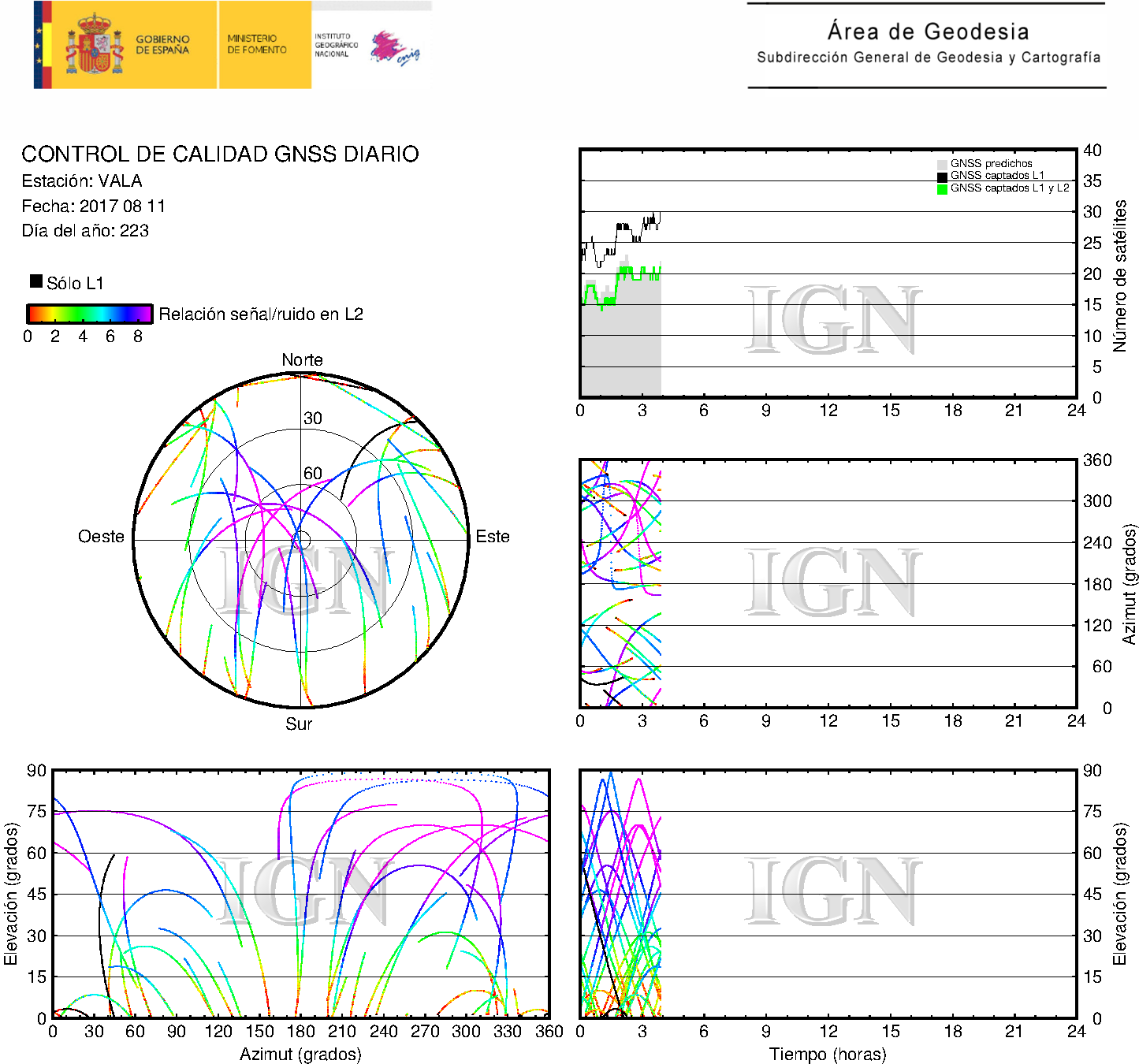Click the Fecha: 2017 08 11 text

click(x=93, y=206)
